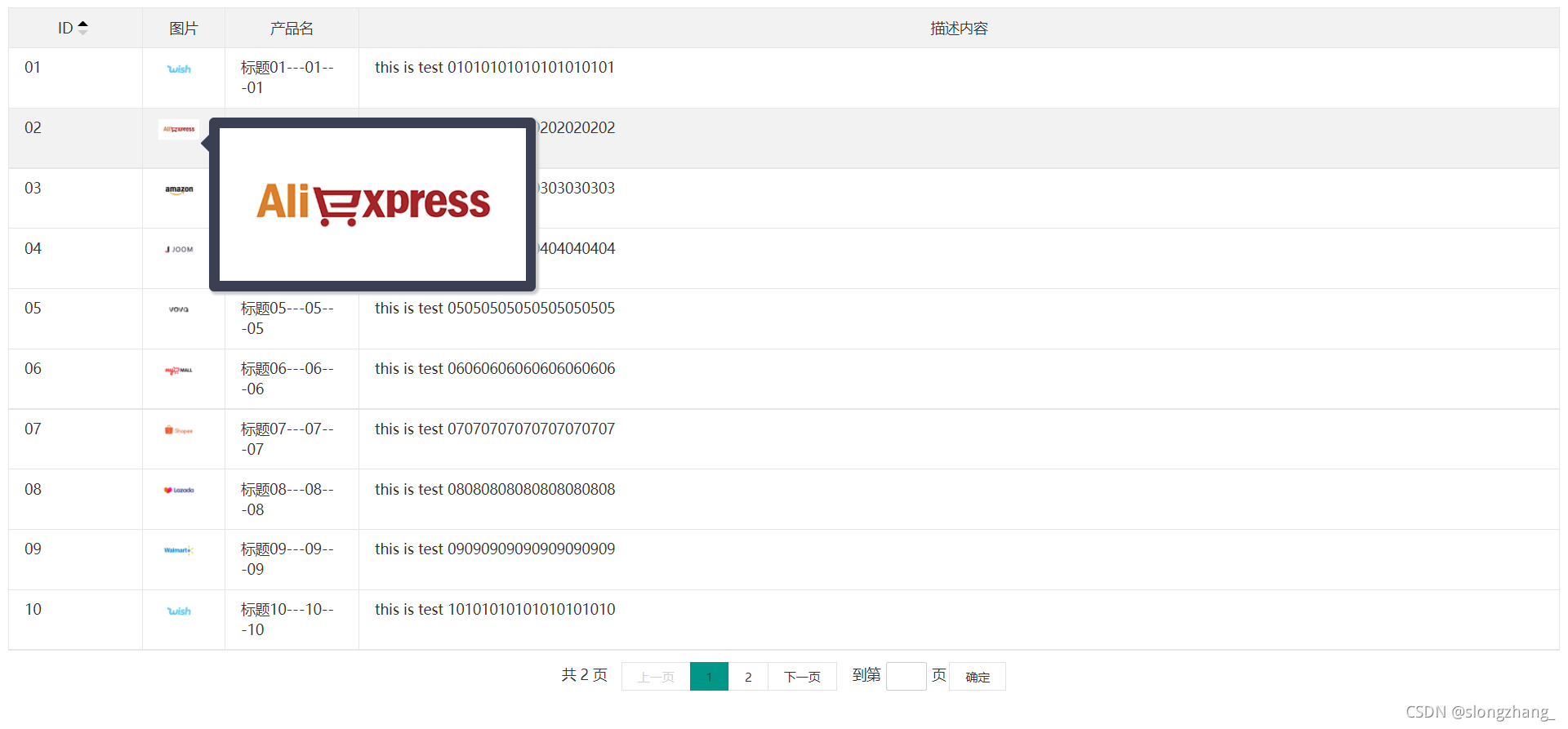Click the Wish logo thumbnail in row 01
This screenshot has width=1568, height=729.
(179, 69)
